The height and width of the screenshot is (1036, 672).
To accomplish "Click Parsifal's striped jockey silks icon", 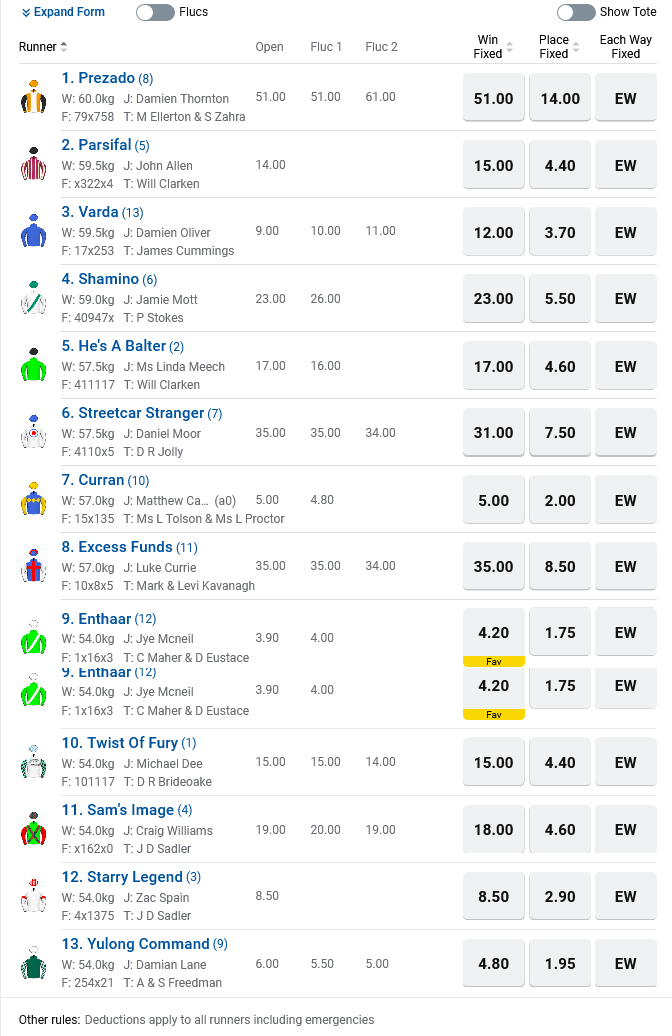I will [33, 164].
